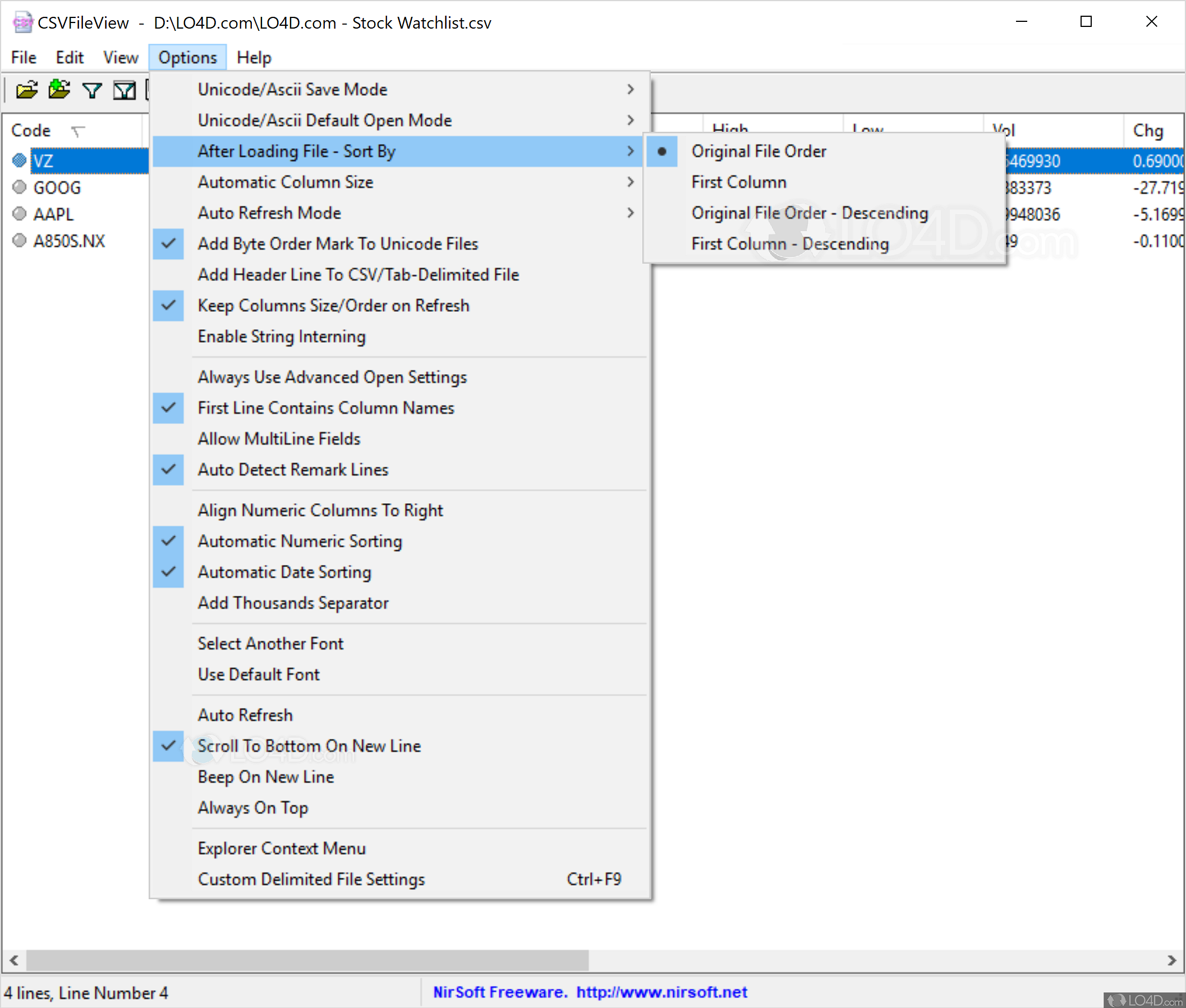Toggle Scroll To Bottom On New Line
This screenshot has width=1186, height=1008.
[x=401, y=746]
